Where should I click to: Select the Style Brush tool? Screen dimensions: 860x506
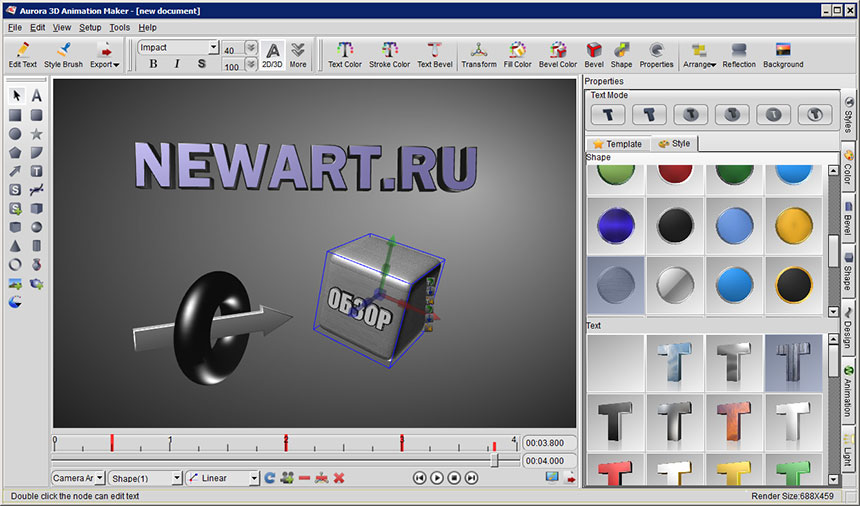(x=63, y=55)
